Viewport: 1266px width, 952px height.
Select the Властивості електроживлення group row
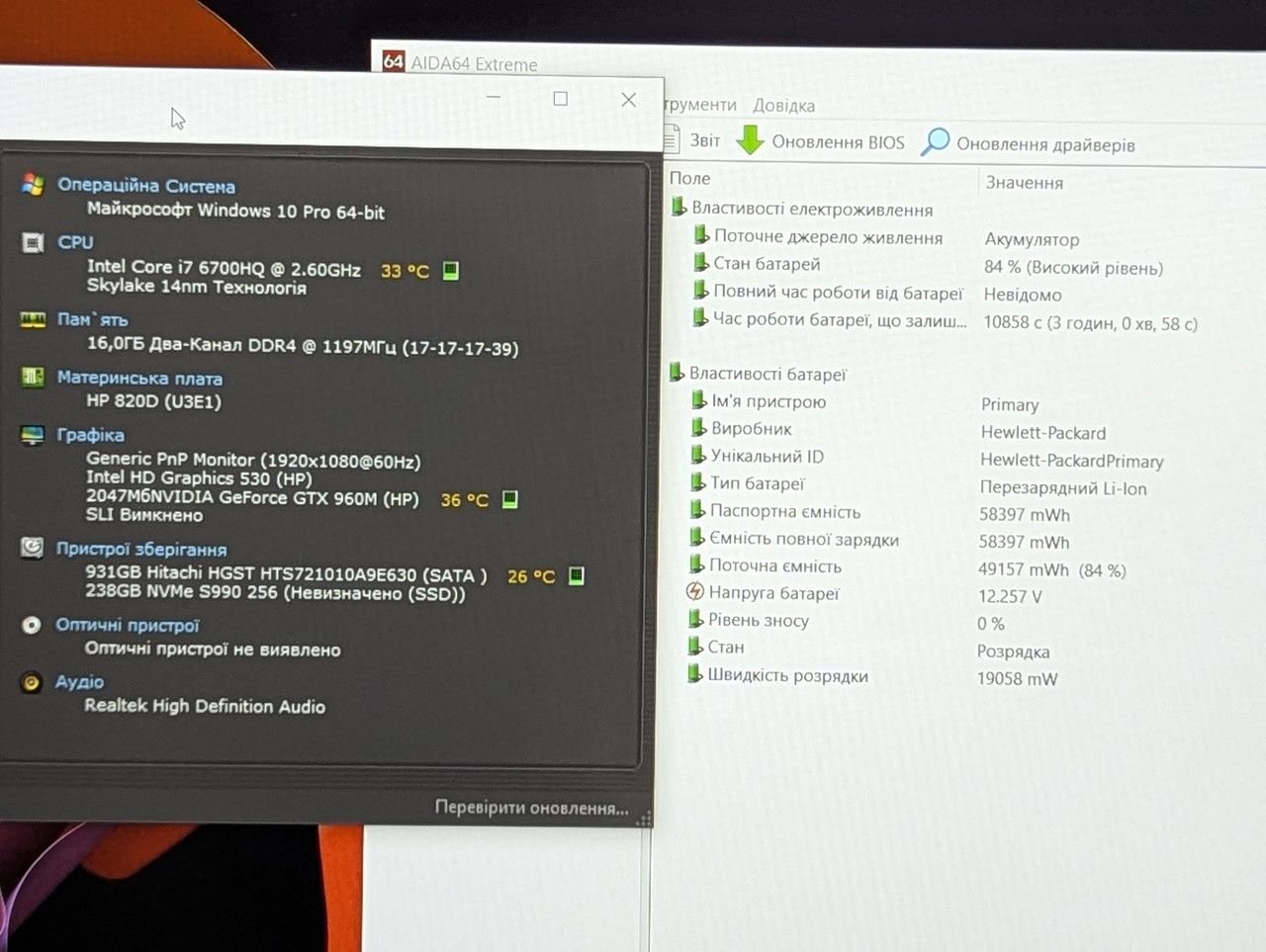(x=801, y=209)
